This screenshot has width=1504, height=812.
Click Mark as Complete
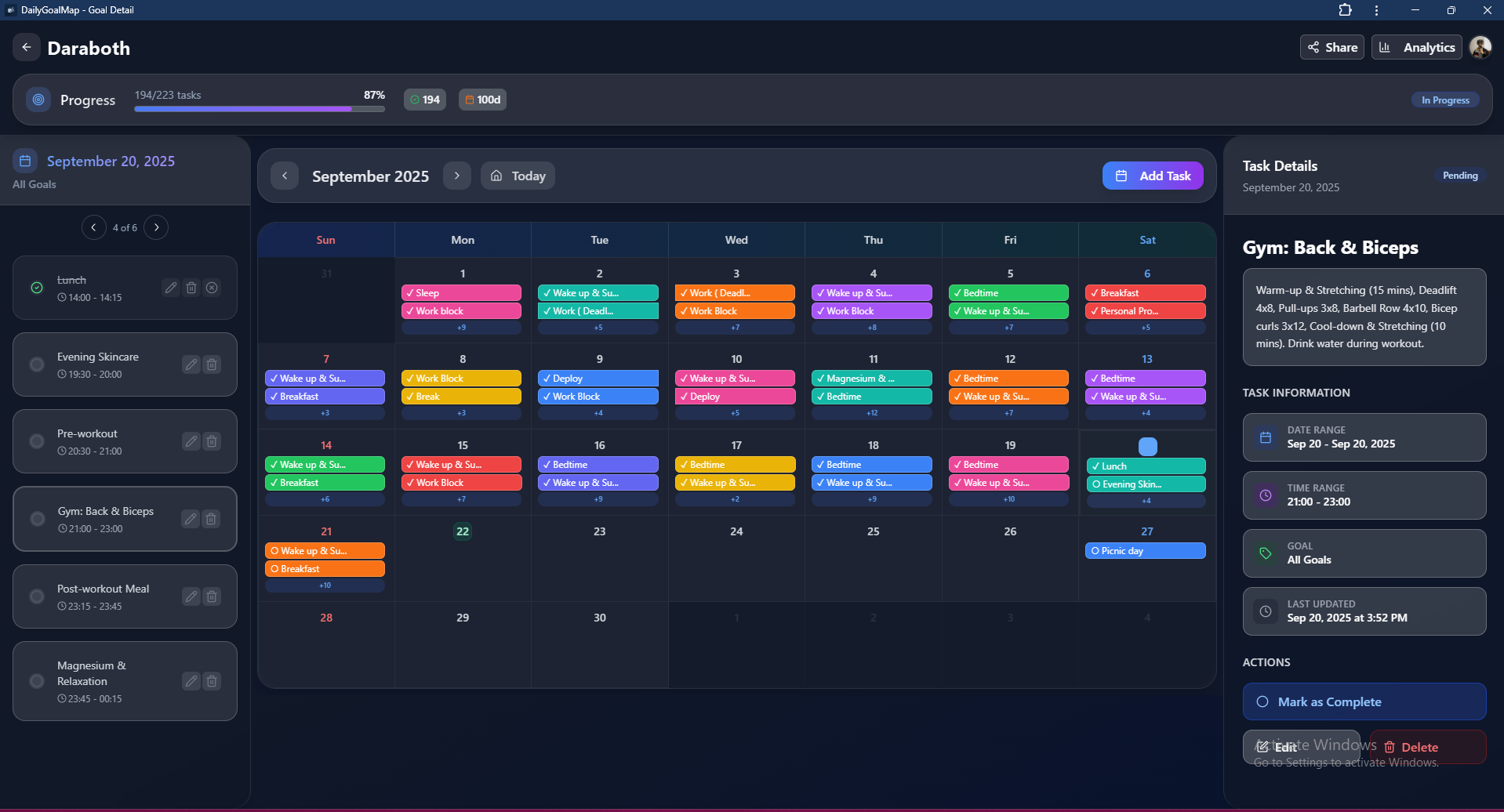[1364, 701]
